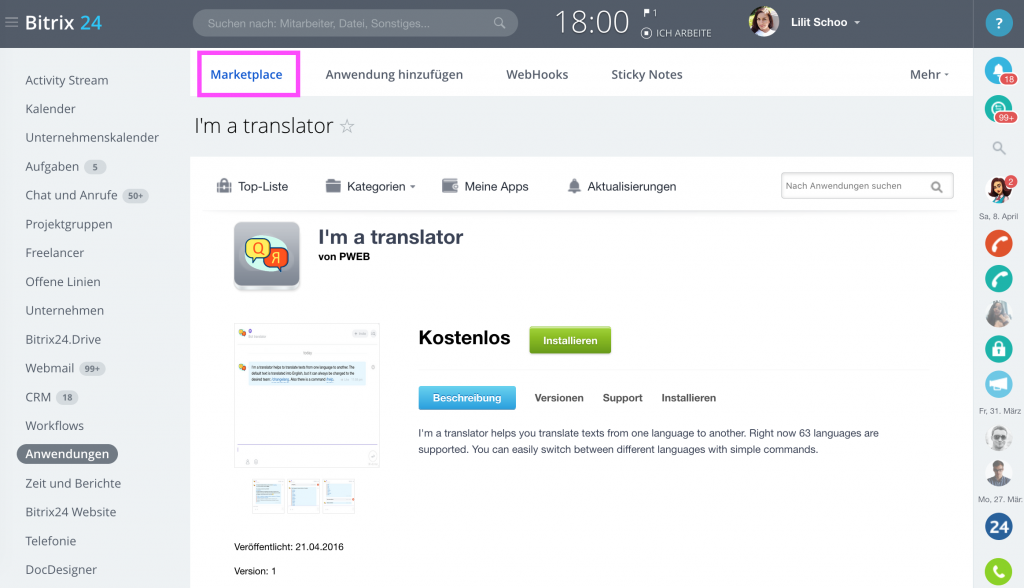The image size is (1024, 588).
Task: Open the blue 24 round icon
Action: [x=999, y=527]
